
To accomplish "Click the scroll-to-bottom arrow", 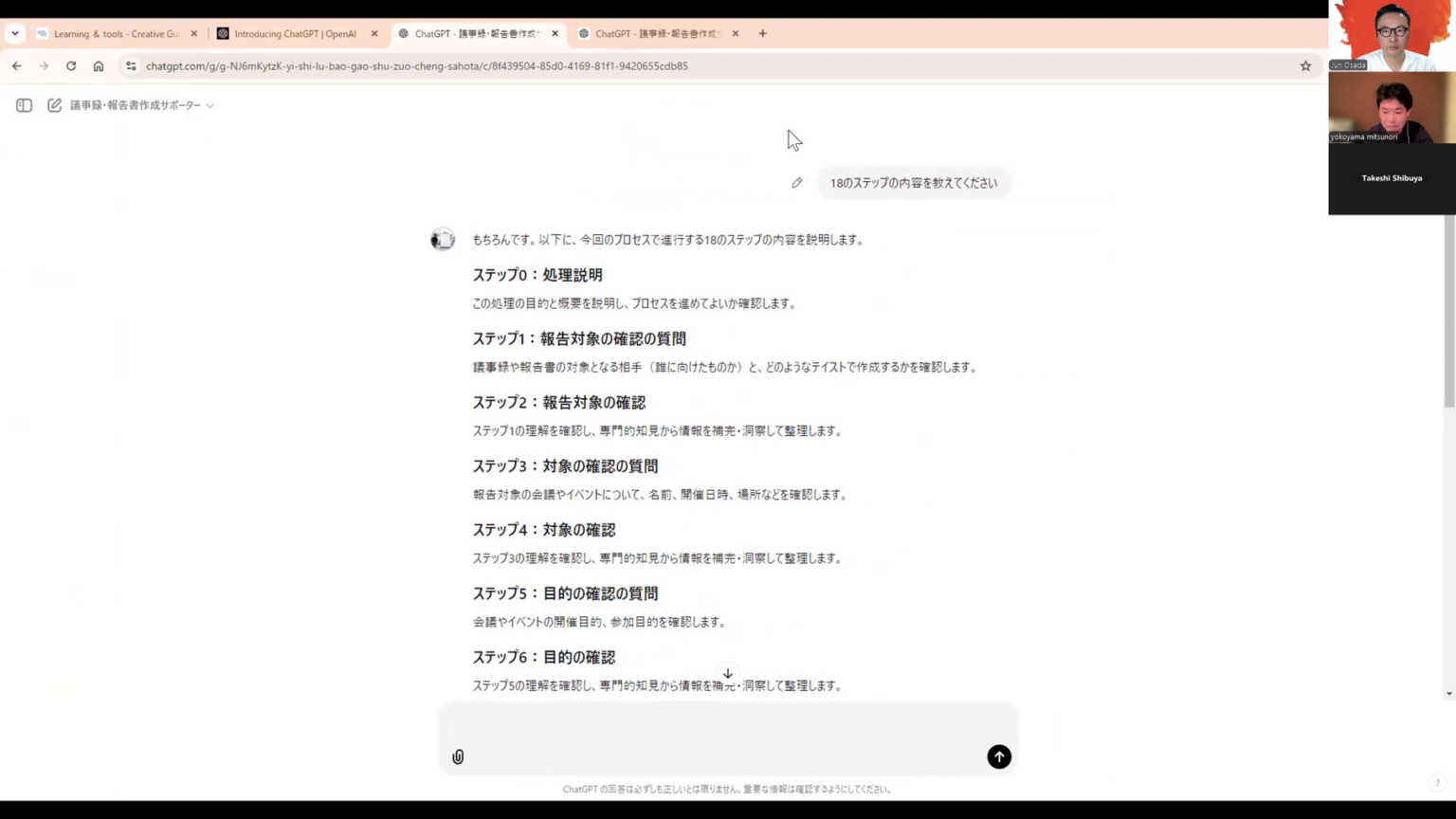I will 727,673.
